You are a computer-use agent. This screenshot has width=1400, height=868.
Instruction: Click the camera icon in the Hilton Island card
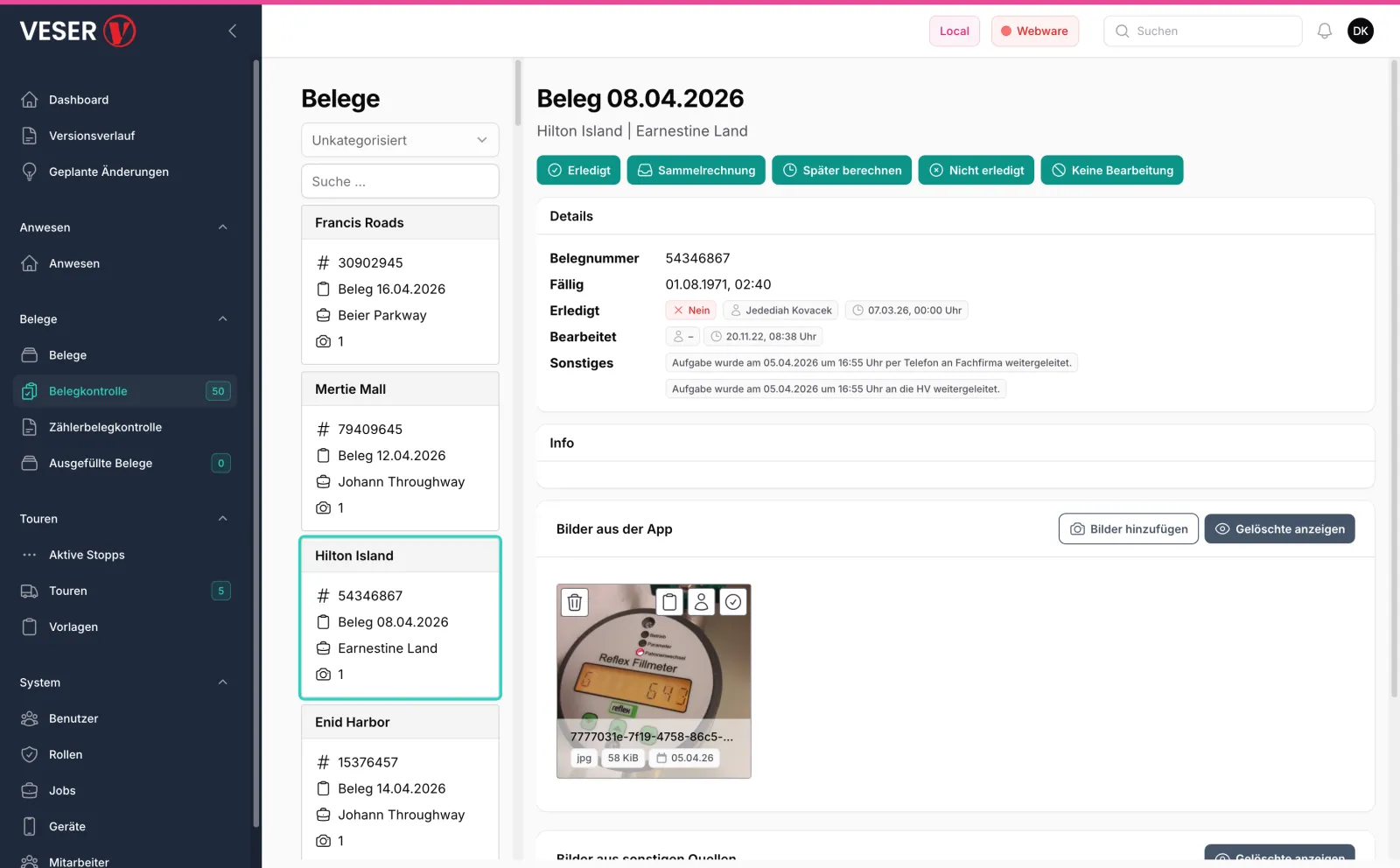(324, 674)
